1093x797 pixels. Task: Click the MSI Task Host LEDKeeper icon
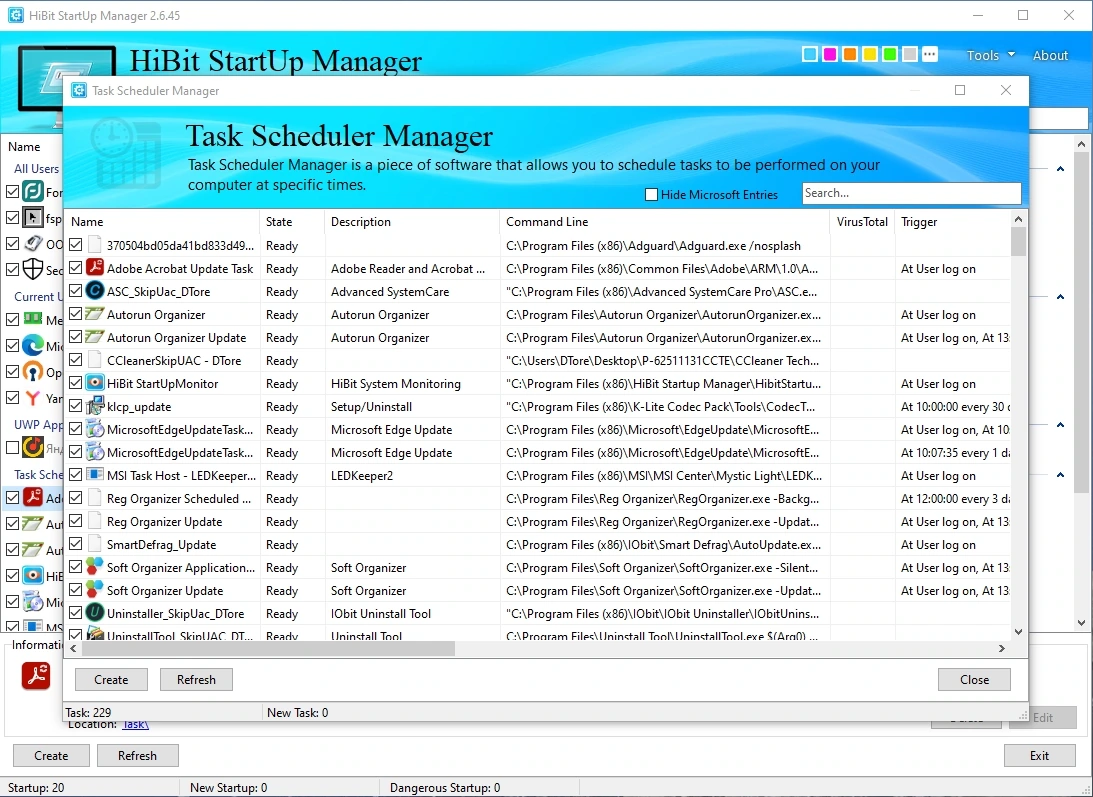point(95,475)
